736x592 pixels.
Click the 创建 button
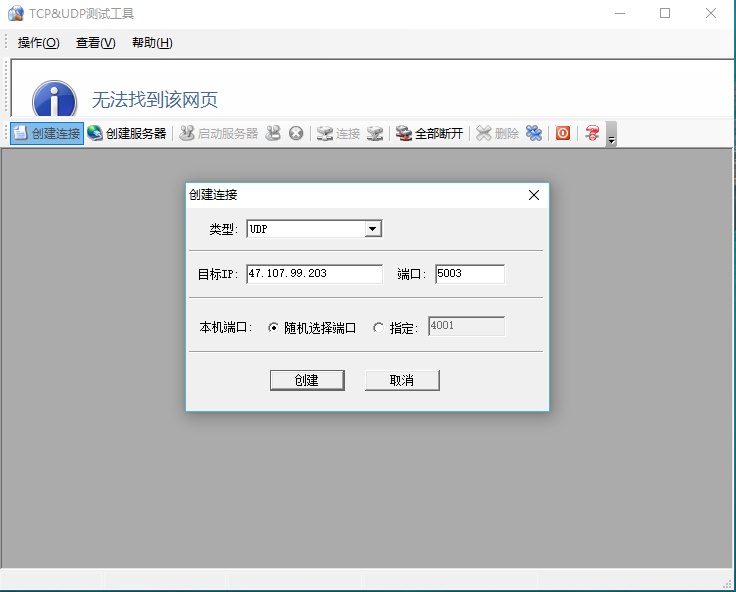click(307, 380)
